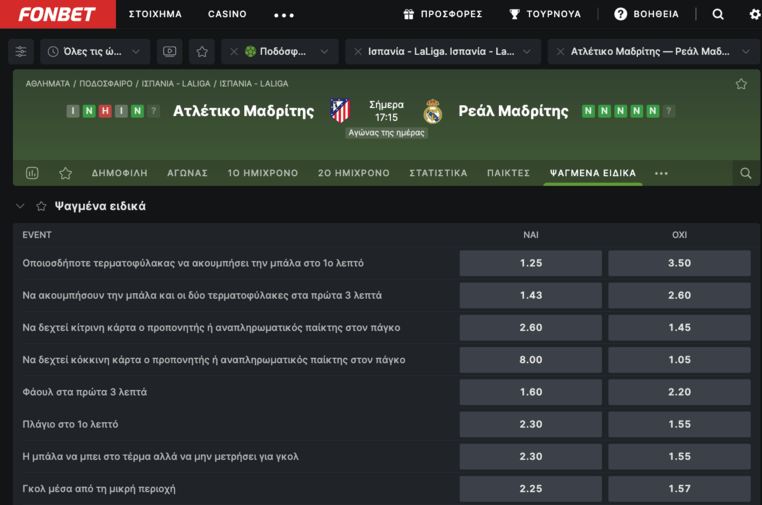Switch to the ΣΤΑΤΙΣΤΙΚΑ tab
This screenshot has height=505, width=762.
(x=438, y=173)
